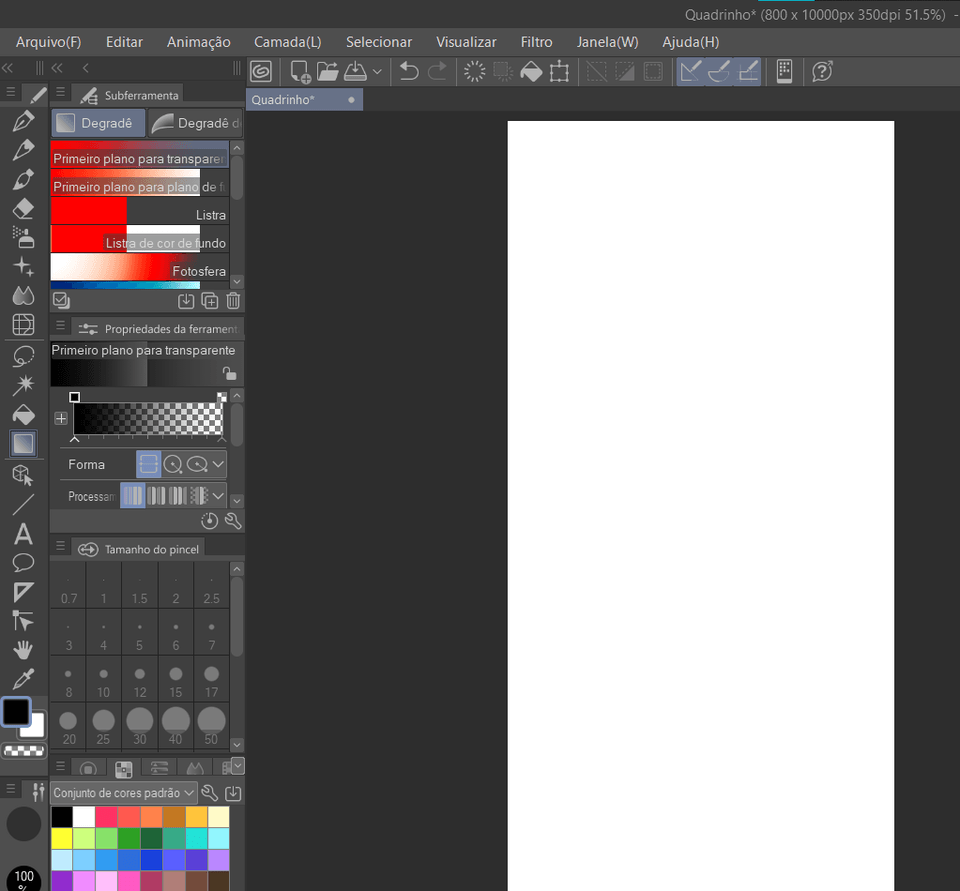This screenshot has width=960, height=891.
Task: Open sub tool detail wrench icon
Action: (233, 521)
